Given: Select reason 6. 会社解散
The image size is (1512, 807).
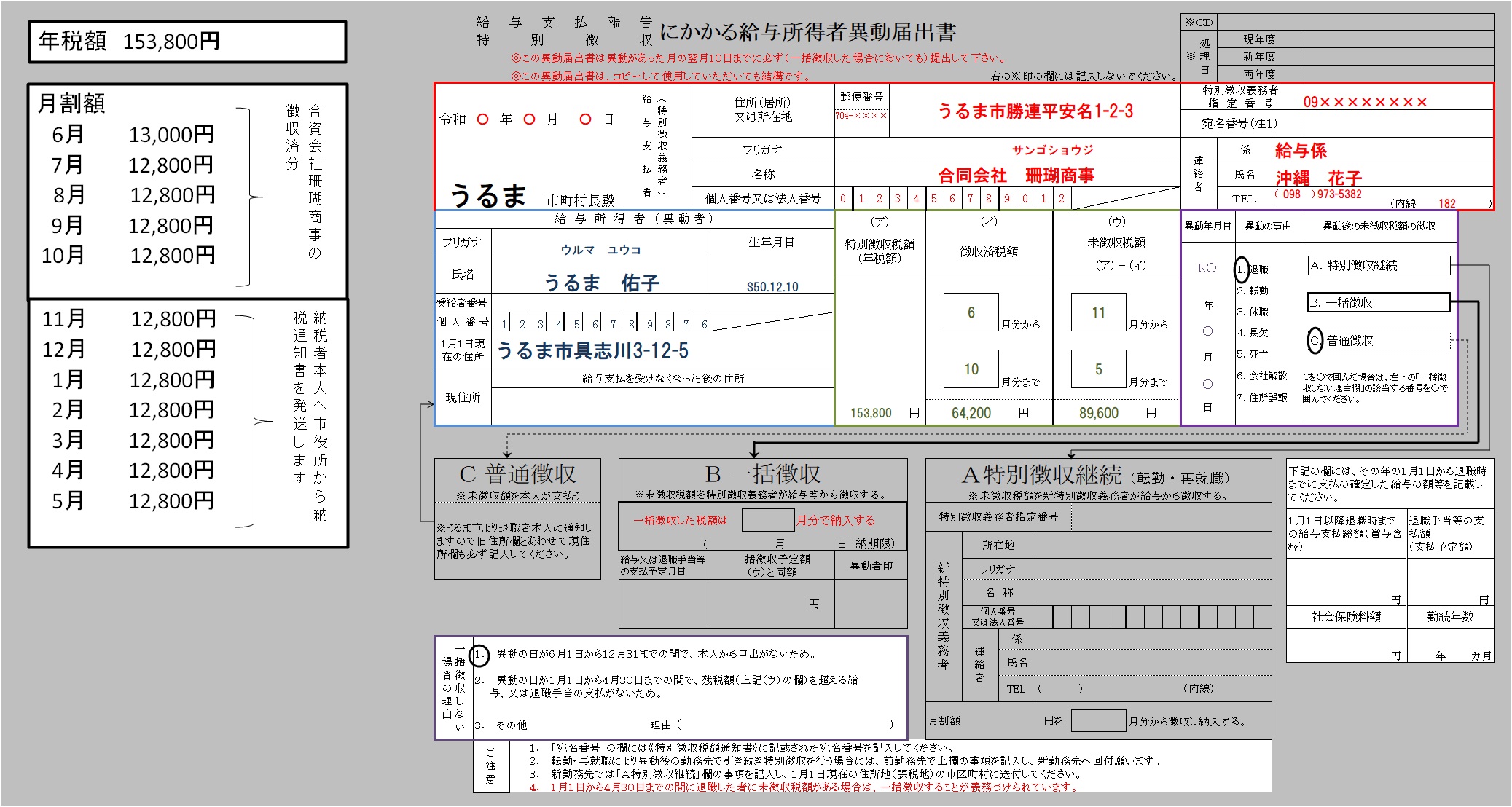Looking at the screenshot, I should [1262, 376].
